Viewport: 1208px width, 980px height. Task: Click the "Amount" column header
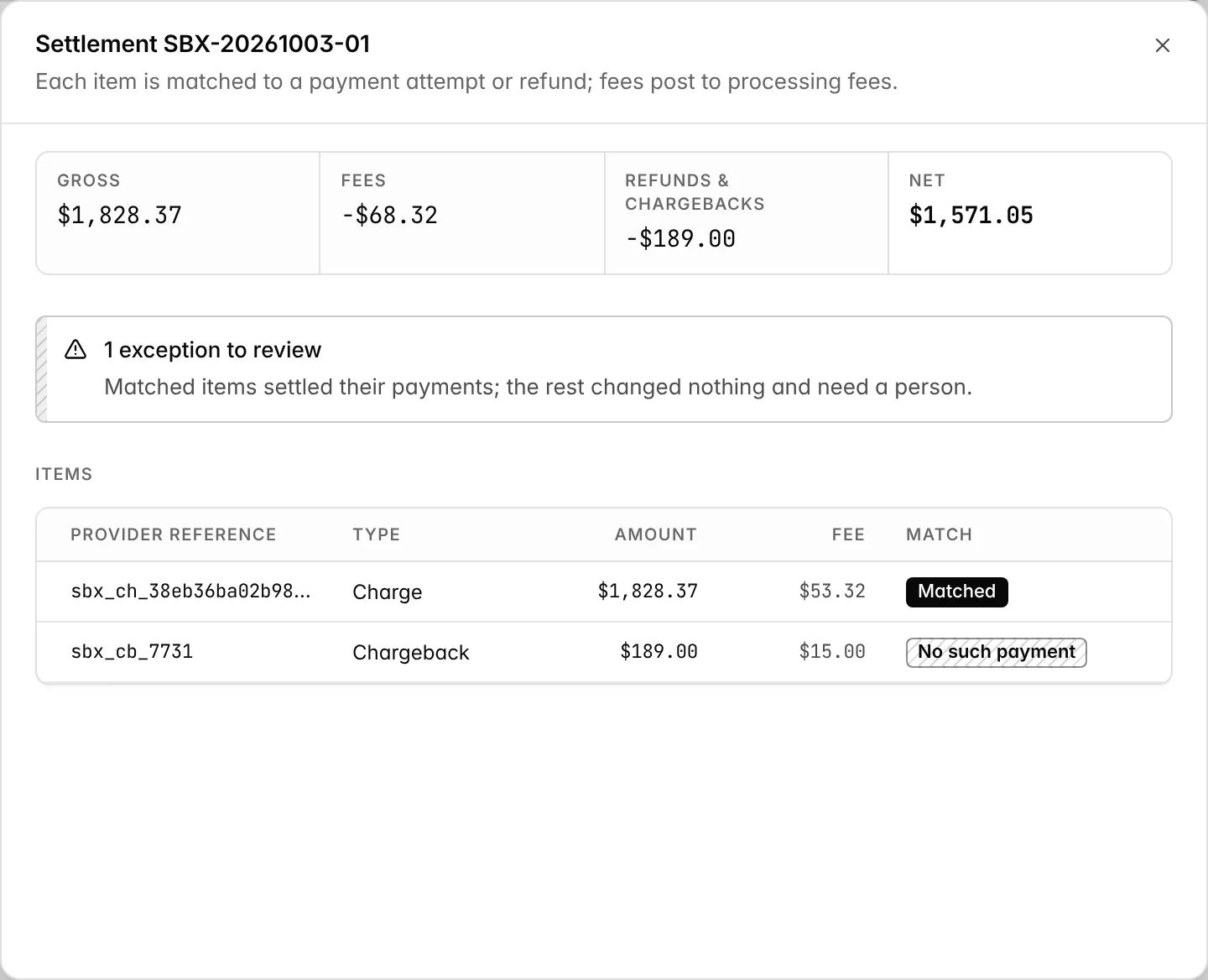[x=655, y=534]
